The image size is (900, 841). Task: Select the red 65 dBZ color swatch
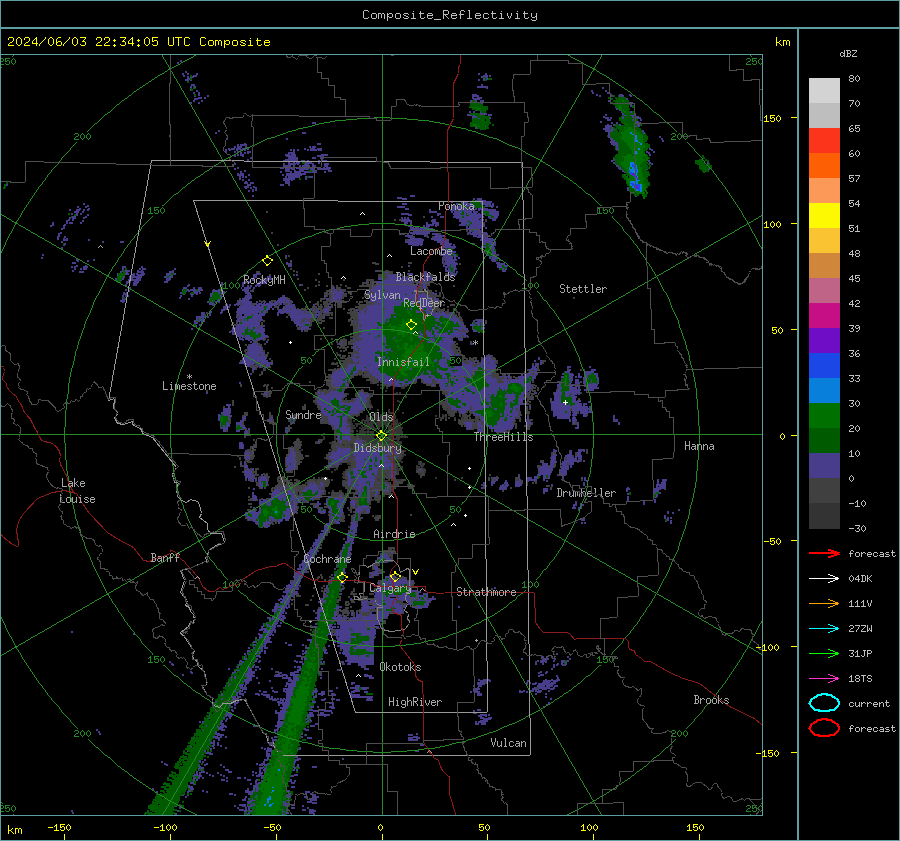tap(824, 140)
